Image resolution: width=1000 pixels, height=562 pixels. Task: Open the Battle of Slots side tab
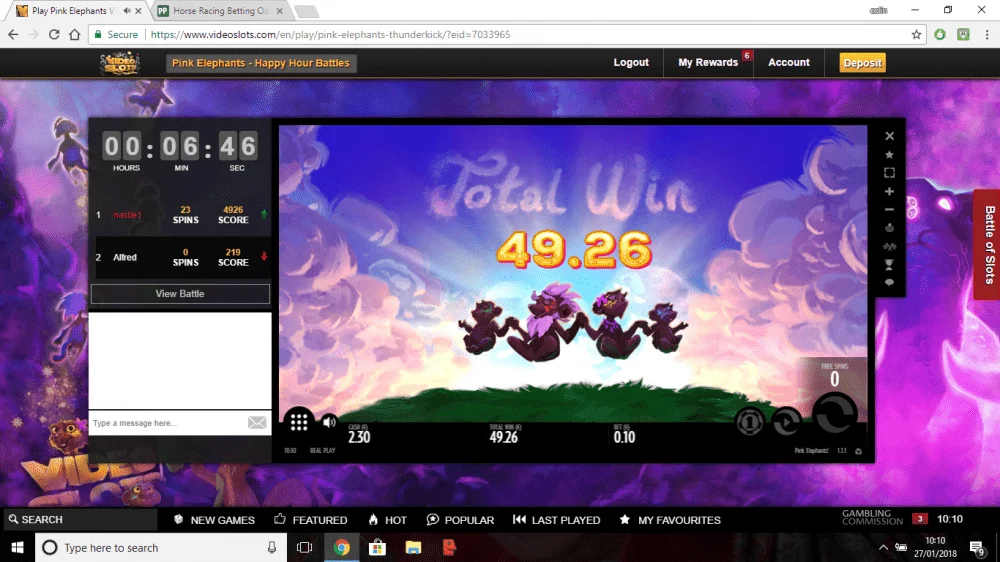(x=989, y=244)
